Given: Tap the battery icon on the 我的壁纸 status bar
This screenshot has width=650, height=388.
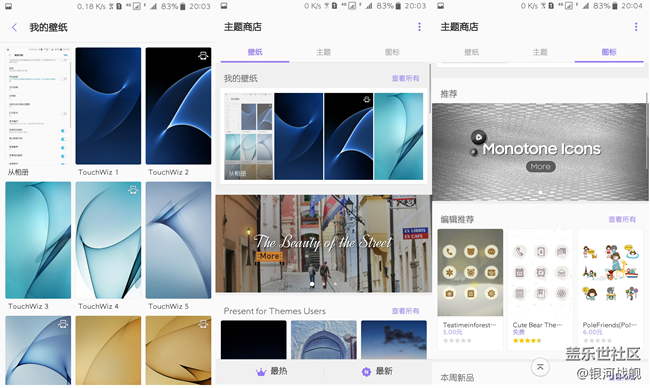Looking at the screenshot, I should (182, 6).
